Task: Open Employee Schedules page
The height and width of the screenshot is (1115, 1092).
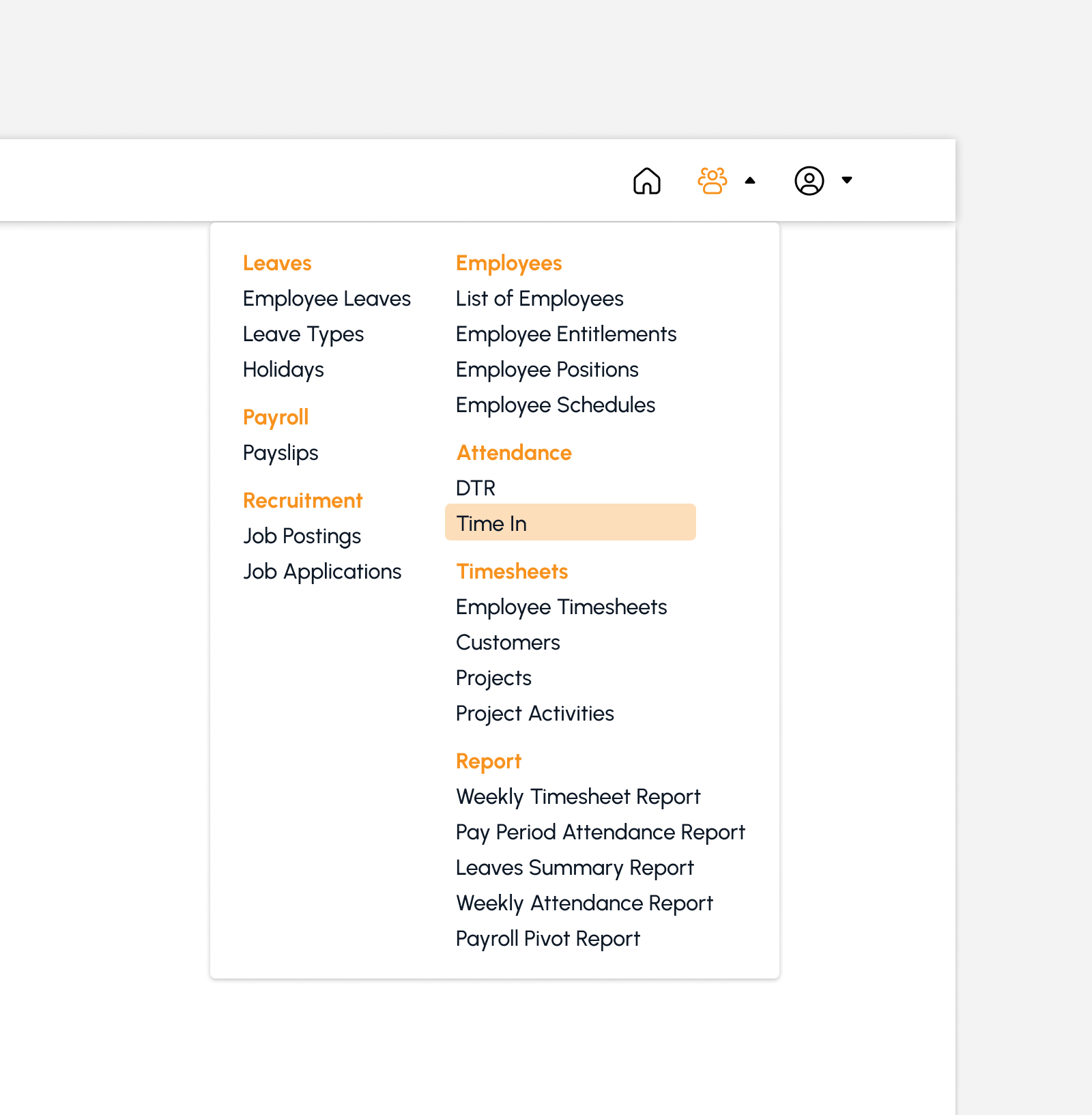Action: [x=556, y=405]
